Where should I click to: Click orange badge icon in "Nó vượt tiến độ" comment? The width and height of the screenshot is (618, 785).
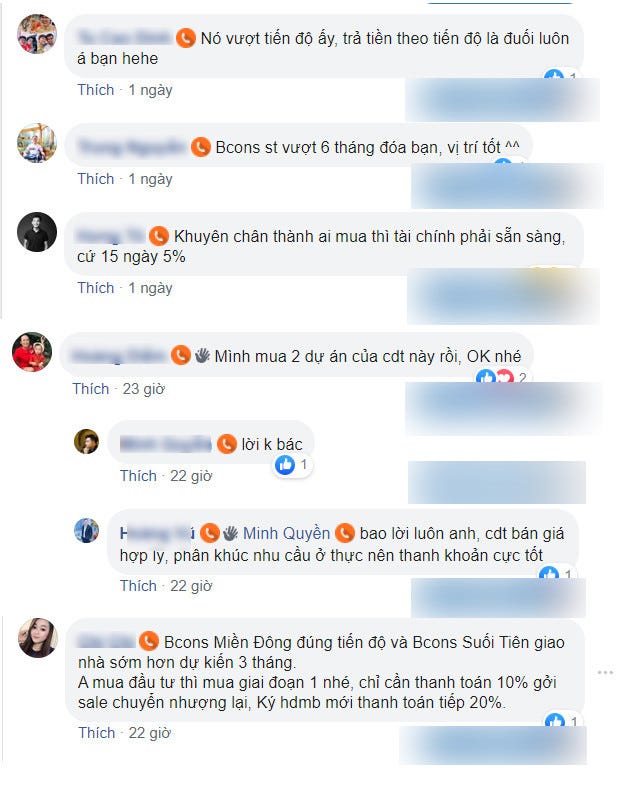(x=186, y=38)
